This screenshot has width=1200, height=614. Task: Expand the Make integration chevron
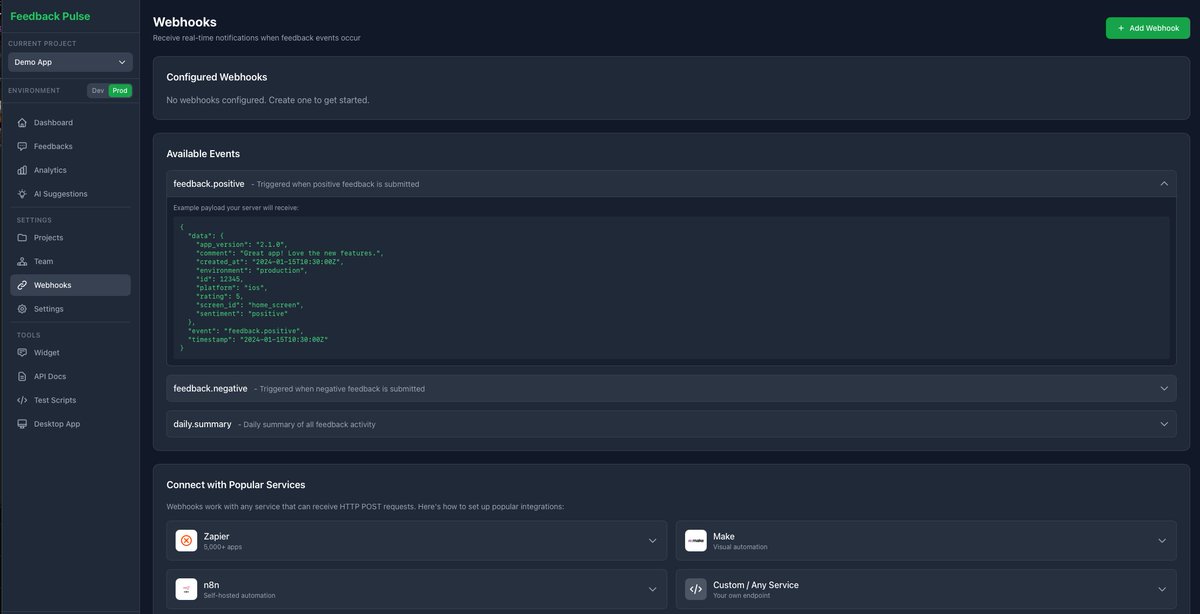(1162, 541)
